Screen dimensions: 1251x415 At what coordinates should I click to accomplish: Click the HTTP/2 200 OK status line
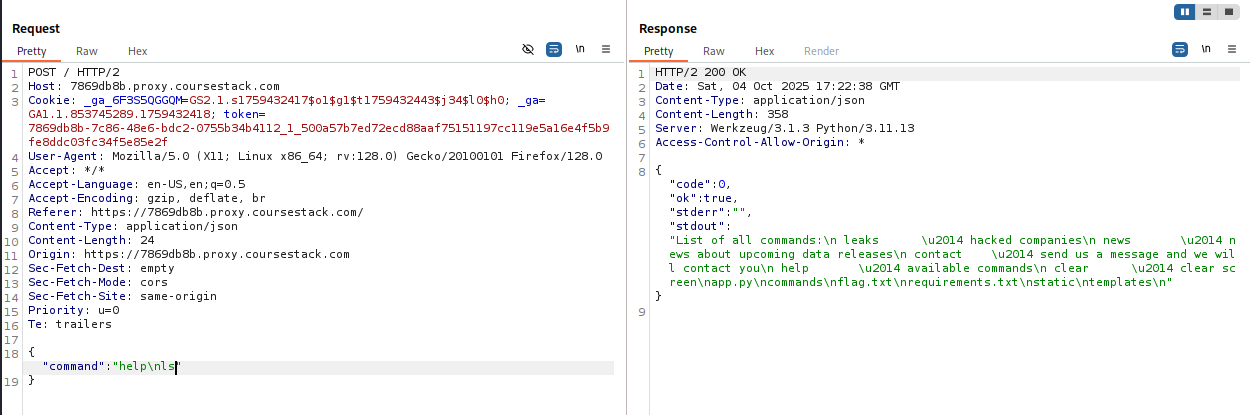point(700,73)
